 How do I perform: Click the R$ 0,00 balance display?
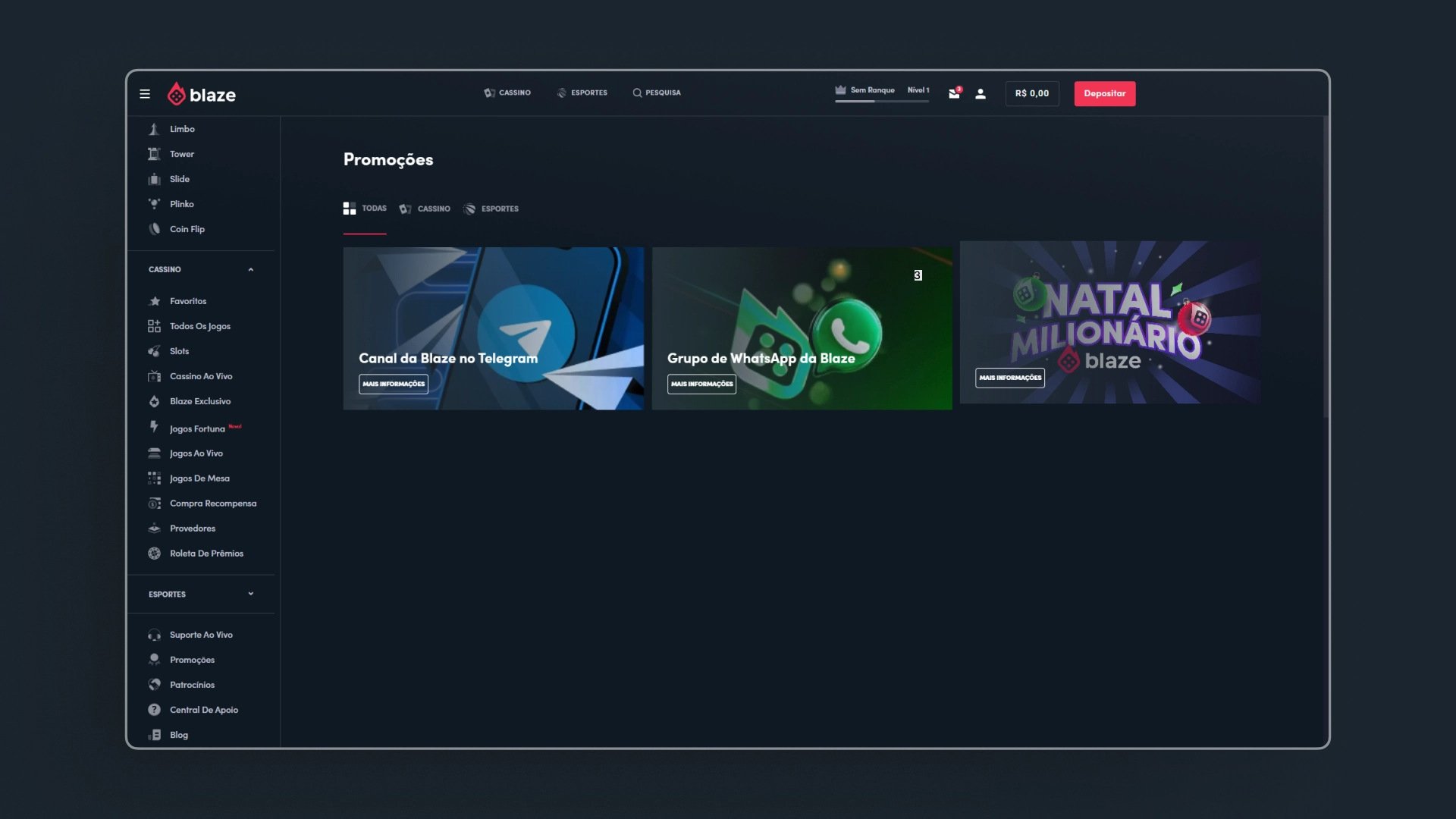pyautogui.click(x=1032, y=93)
